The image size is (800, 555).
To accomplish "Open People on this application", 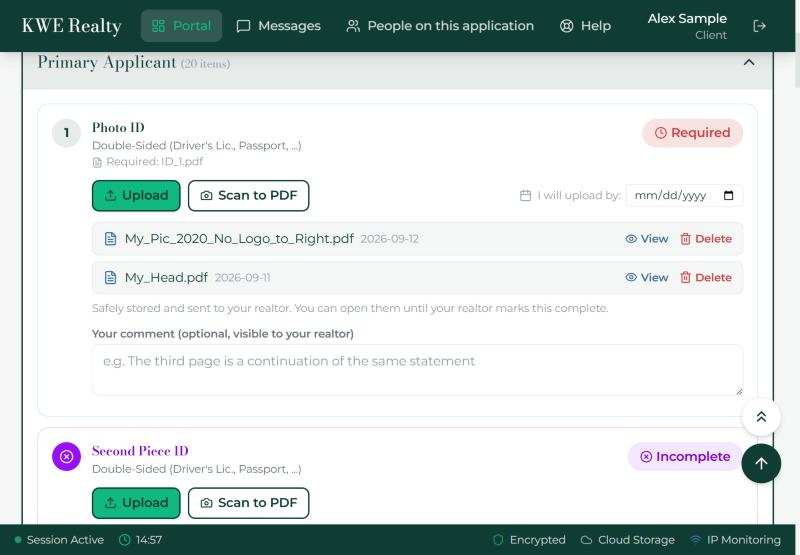I will coord(440,26).
